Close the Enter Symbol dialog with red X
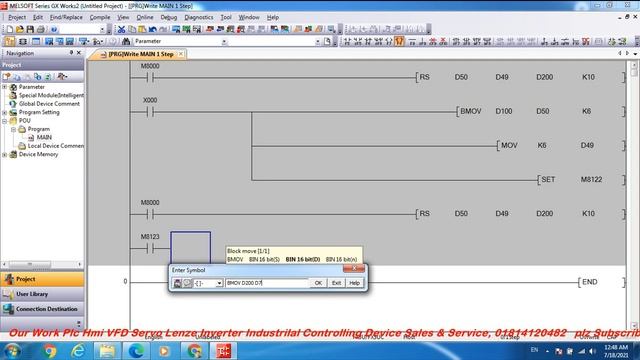Image resolution: width=640 pixels, height=360 pixels. (354, 269)
